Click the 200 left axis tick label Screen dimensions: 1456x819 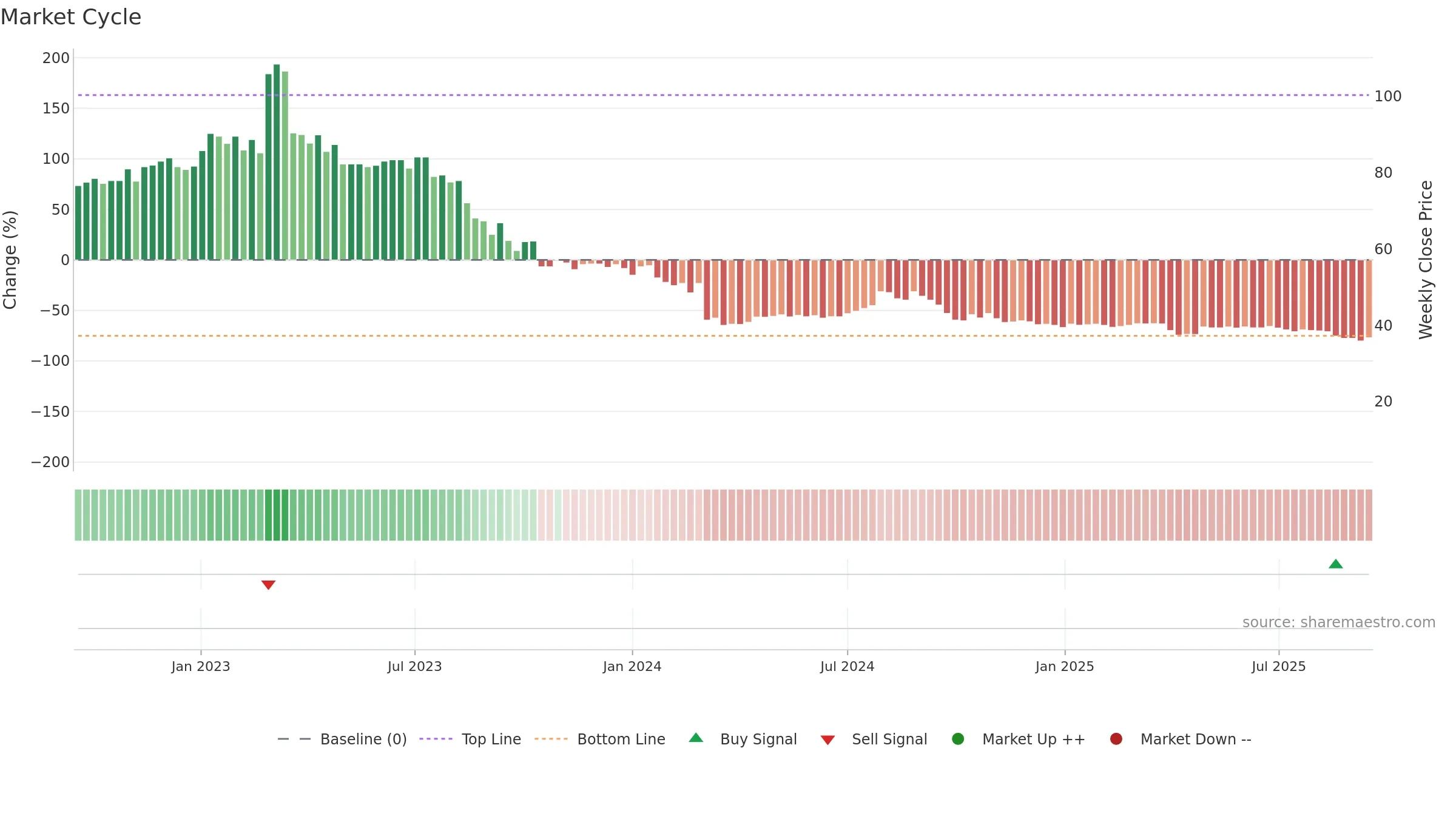point(56,58)
